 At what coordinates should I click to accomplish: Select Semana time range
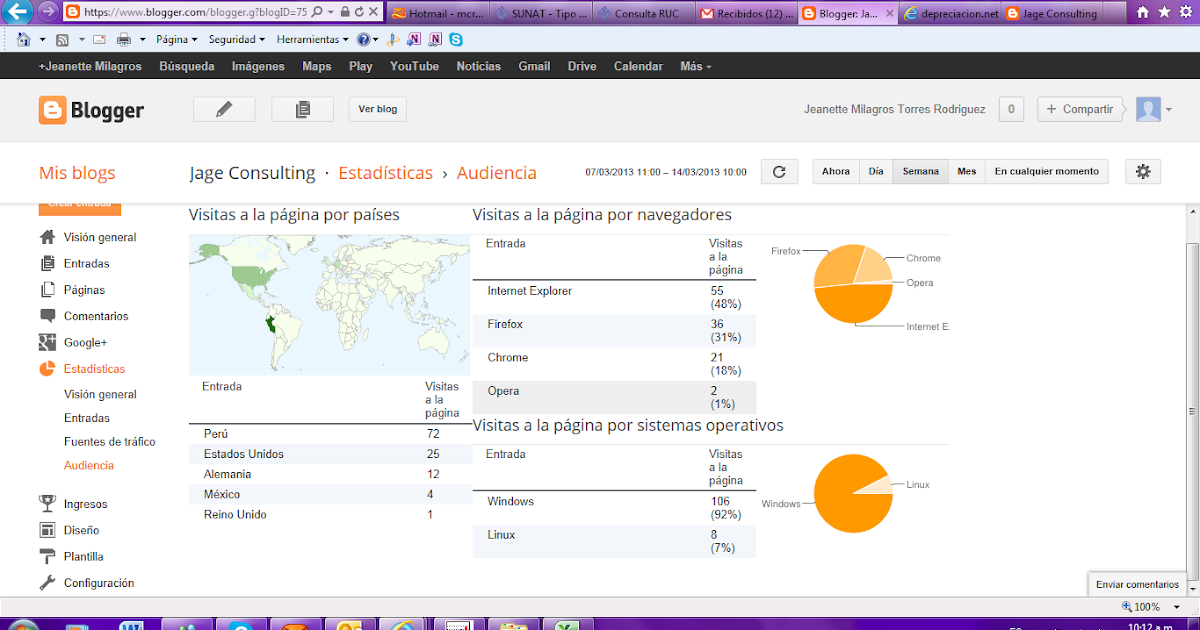click(921, 171)
